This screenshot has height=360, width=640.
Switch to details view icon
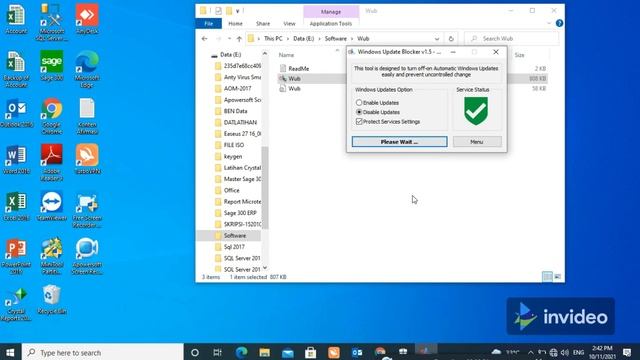point(547,277)
